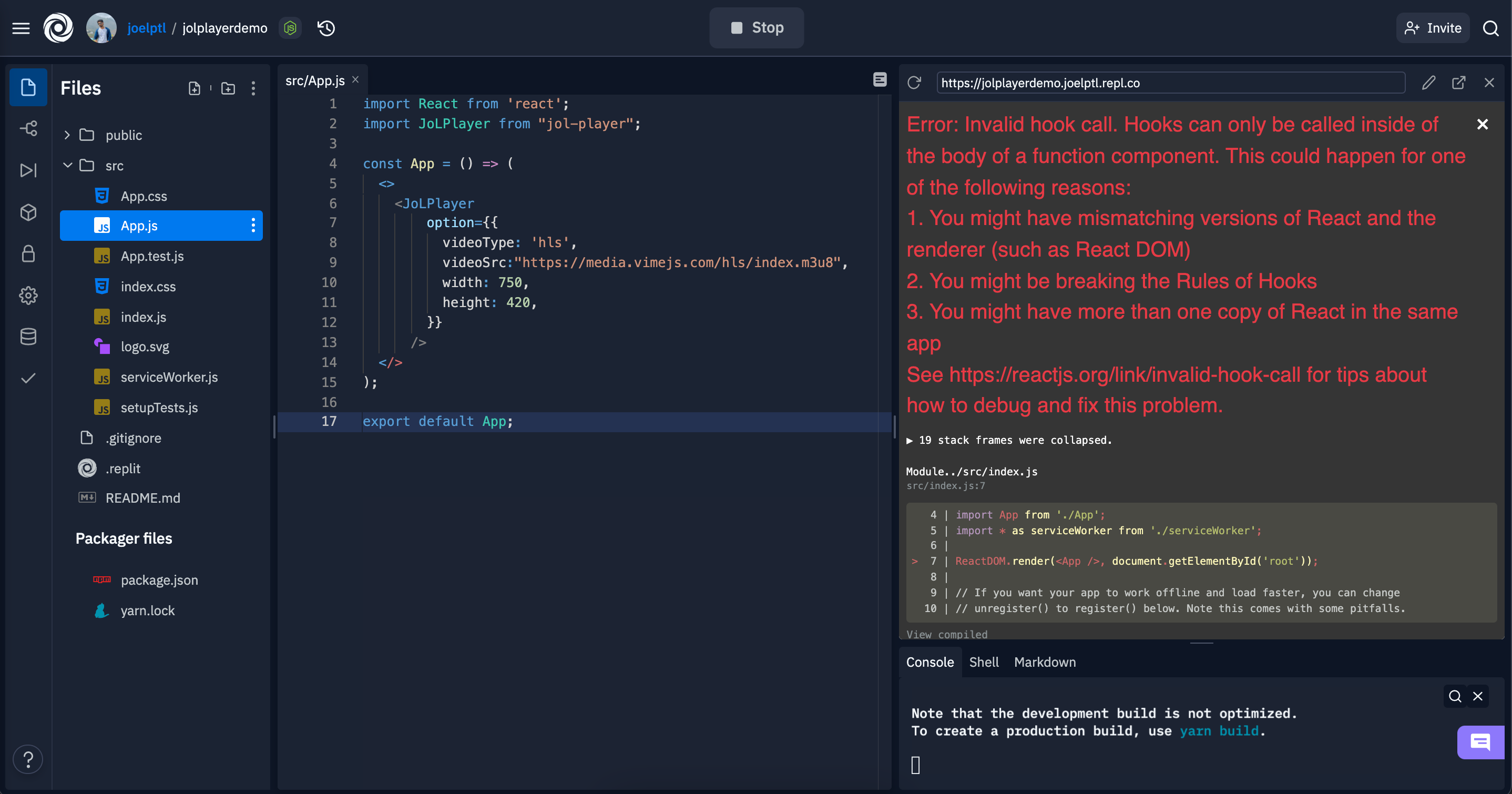Open the debugger sidebar icon
Image resolution: width=1512 pixels, height=794 pixels.
[x=28, y=170]
